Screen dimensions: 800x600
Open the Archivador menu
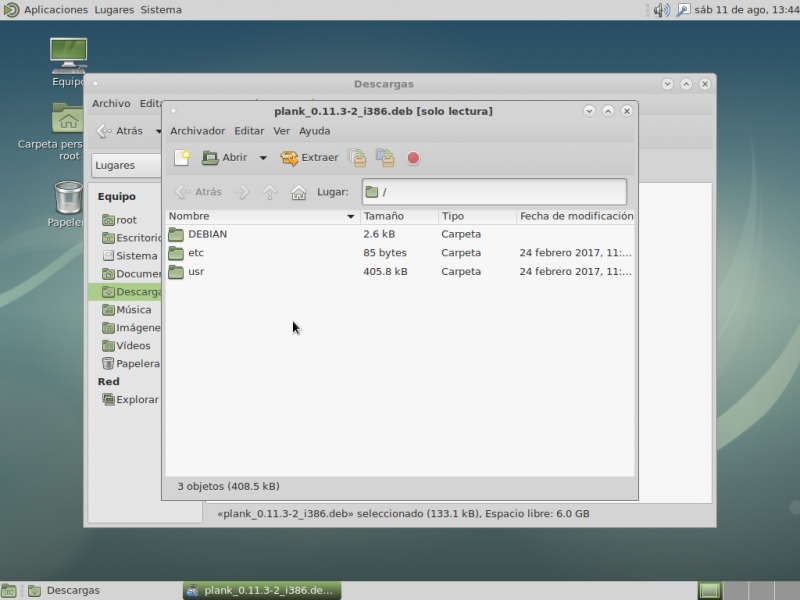tap(197, 131)
